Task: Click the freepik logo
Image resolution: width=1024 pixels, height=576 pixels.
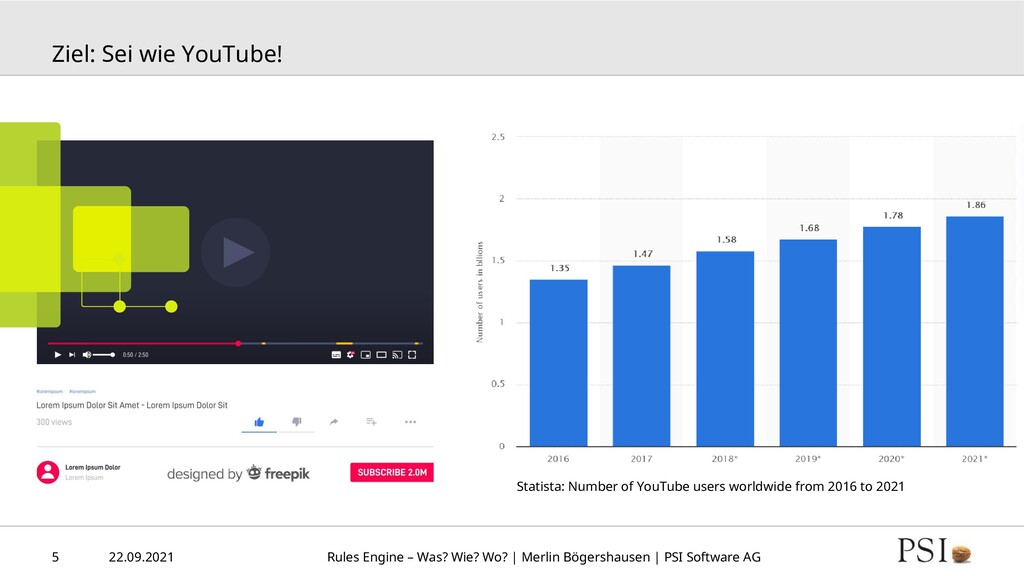Action: coord(278,473)
